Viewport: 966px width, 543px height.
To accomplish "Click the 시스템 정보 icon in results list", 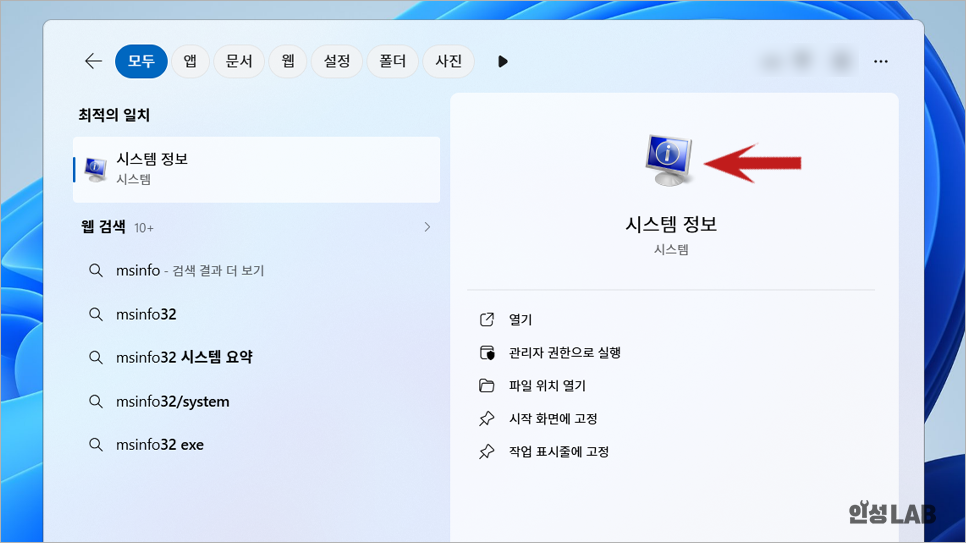I will pos(95,169).
